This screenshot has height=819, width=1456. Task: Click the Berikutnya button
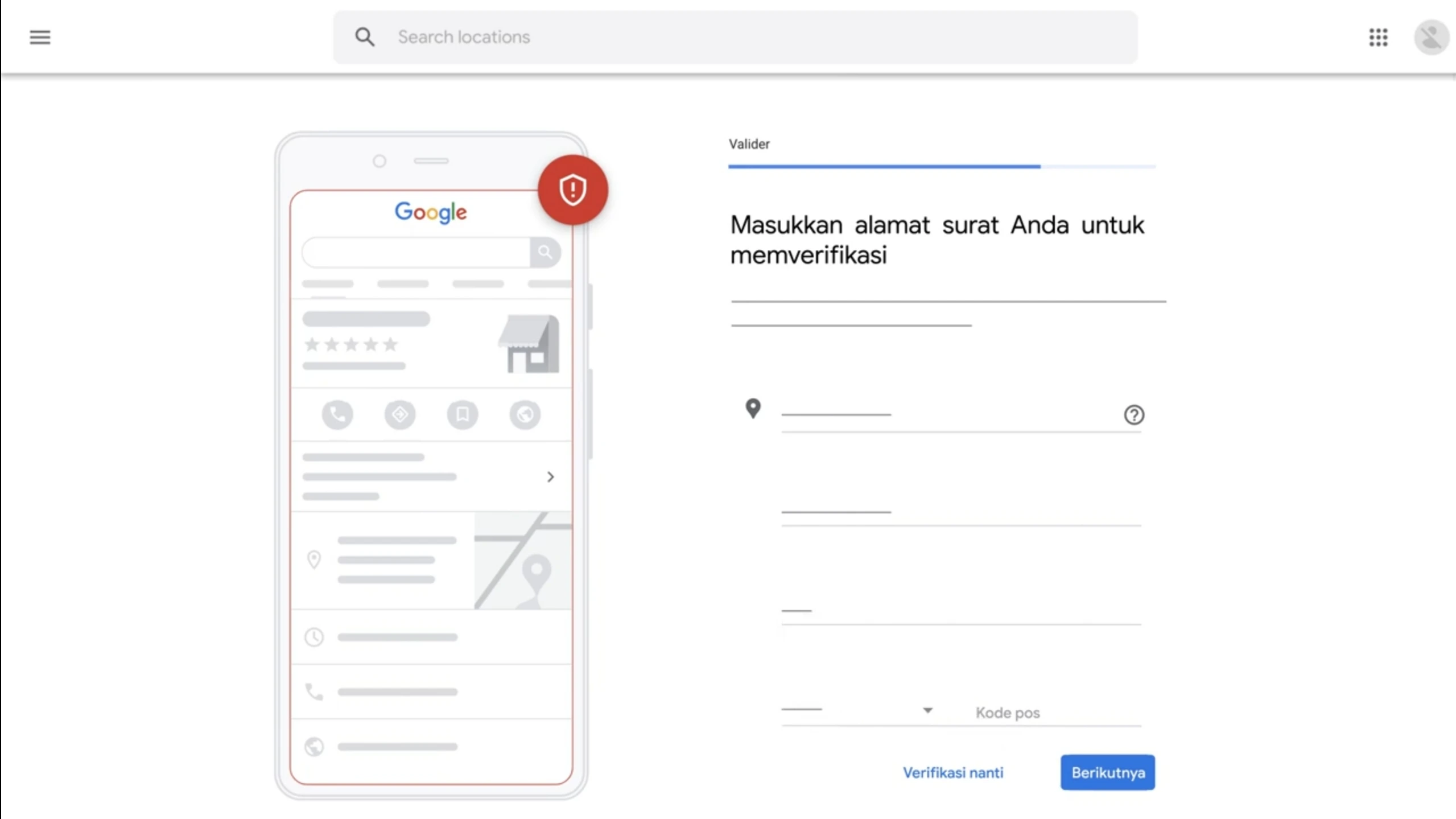(1107, 772)
